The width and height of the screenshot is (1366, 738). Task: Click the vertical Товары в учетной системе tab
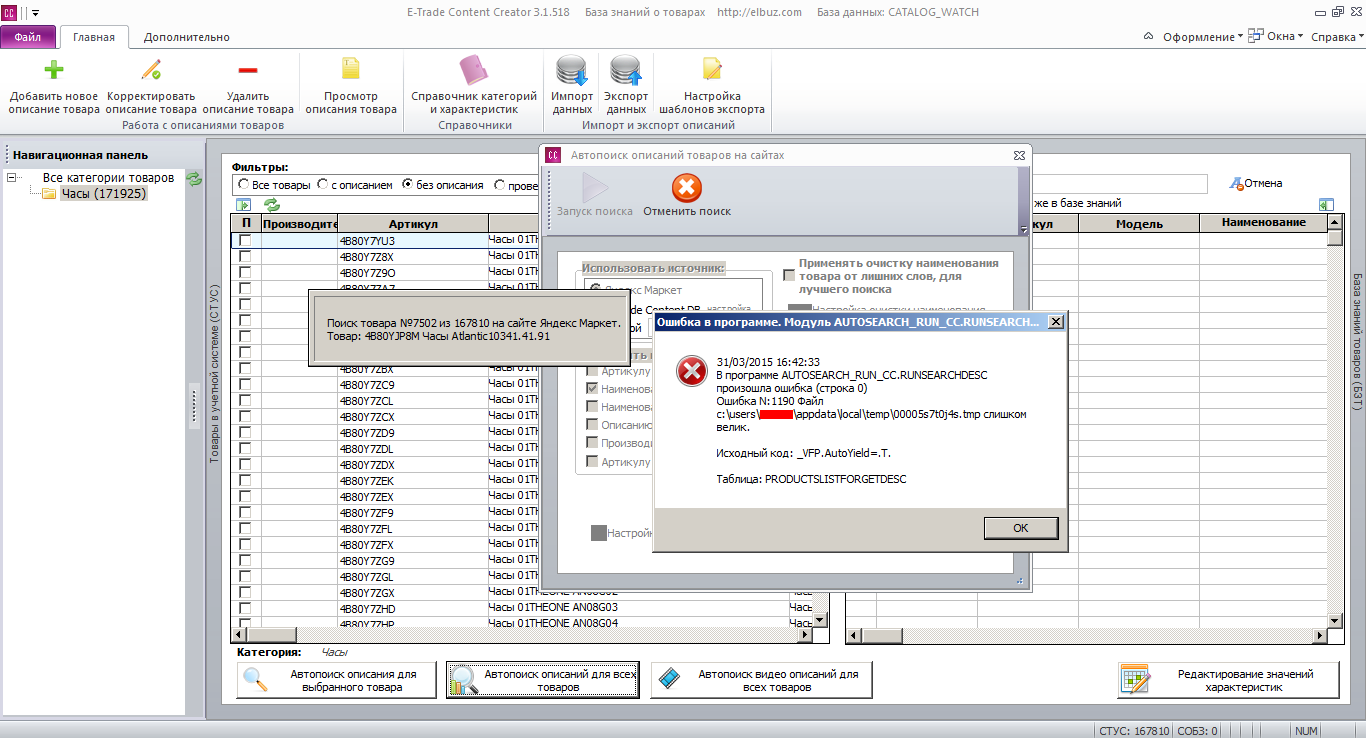tap(214, 373)
